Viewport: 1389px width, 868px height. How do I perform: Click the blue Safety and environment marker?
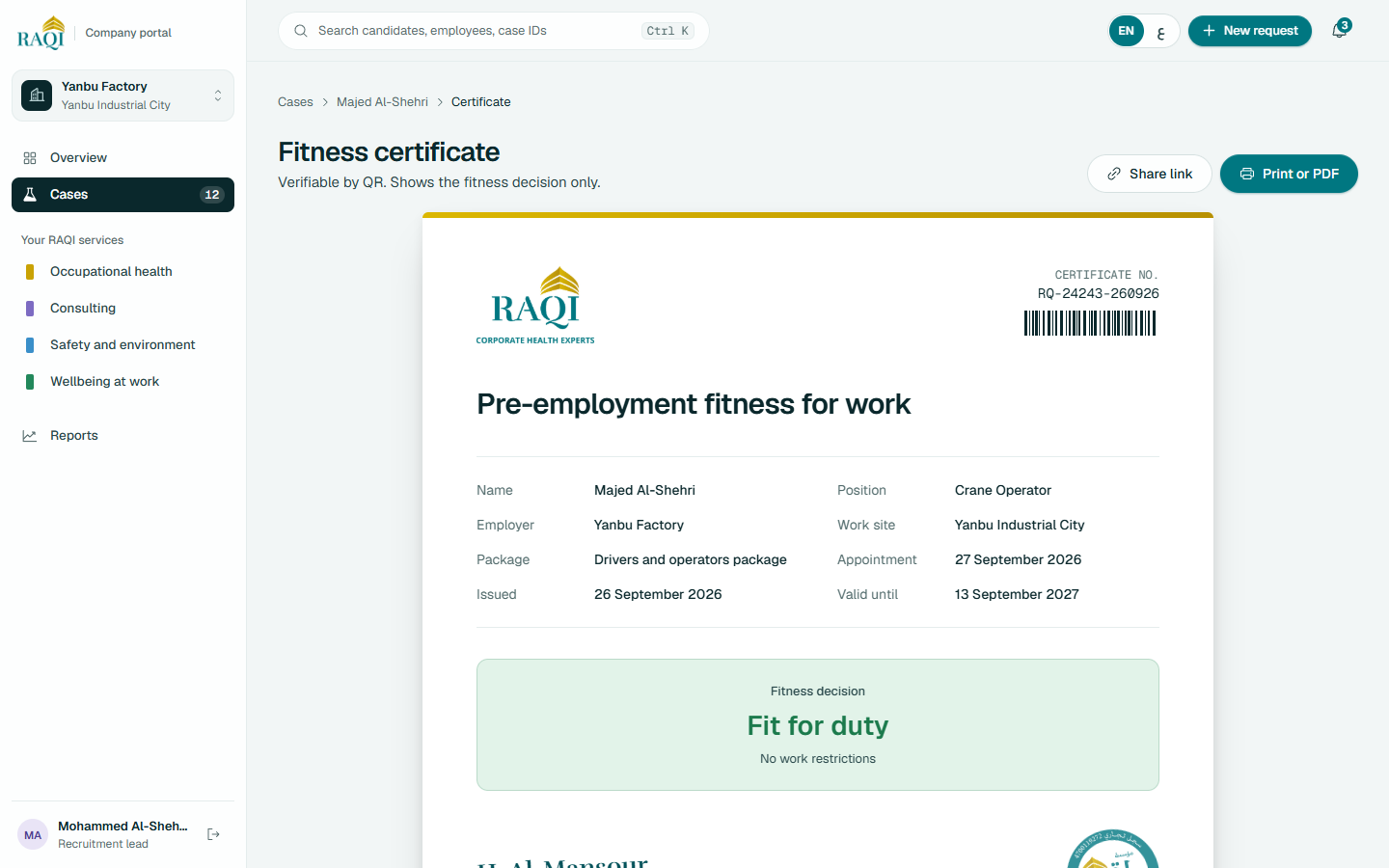click(x=30, y=345)
